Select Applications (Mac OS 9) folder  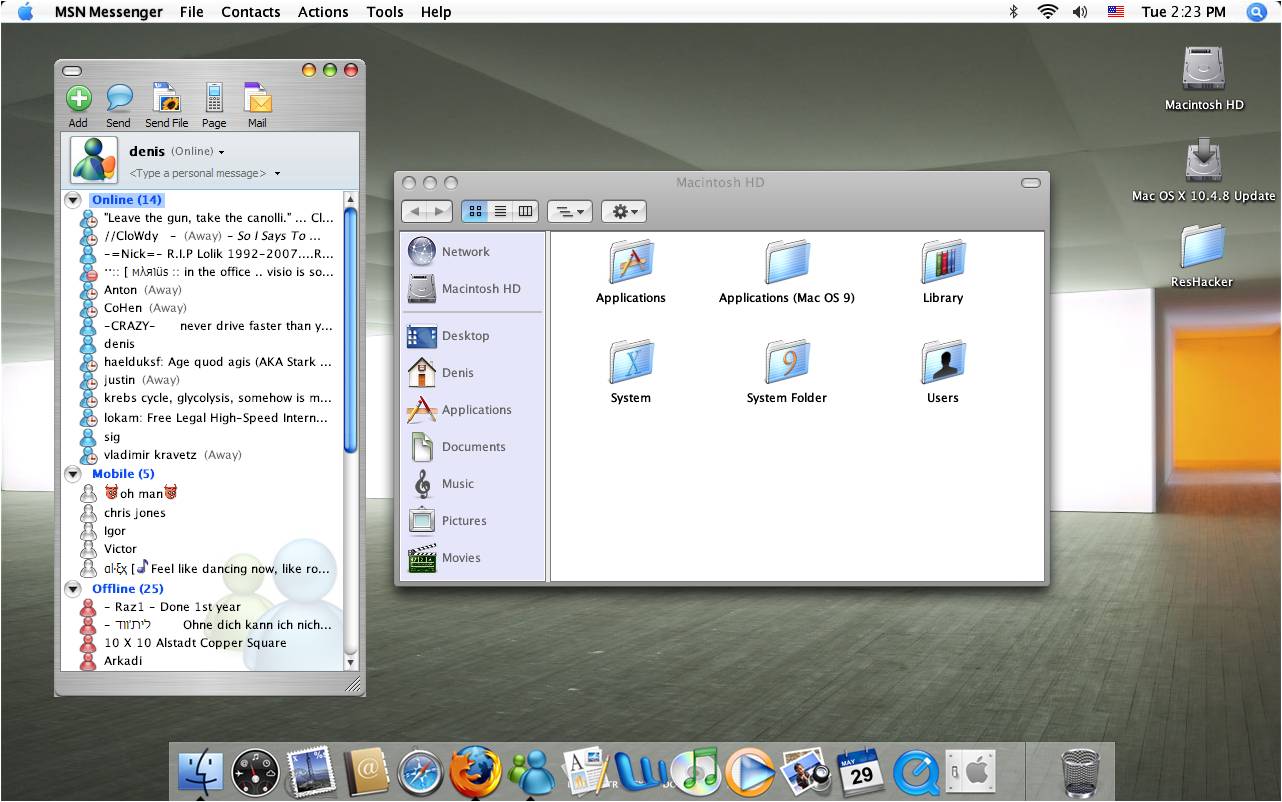(787, 263)
